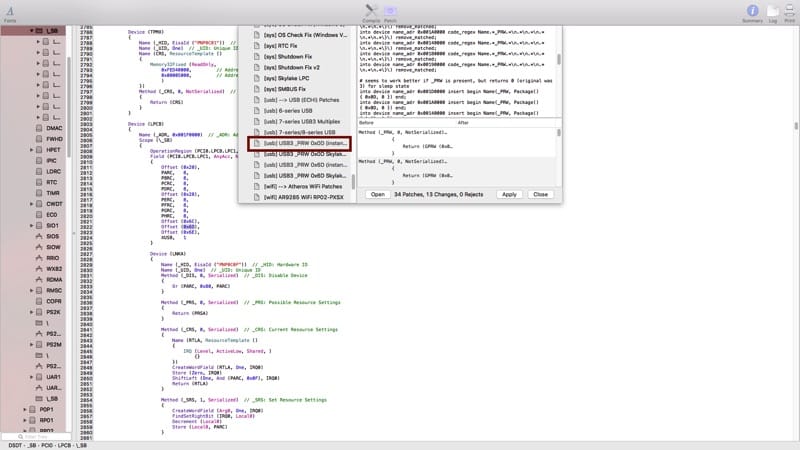
Task: Click the Print toolbar icon
Action: [790, 10]
